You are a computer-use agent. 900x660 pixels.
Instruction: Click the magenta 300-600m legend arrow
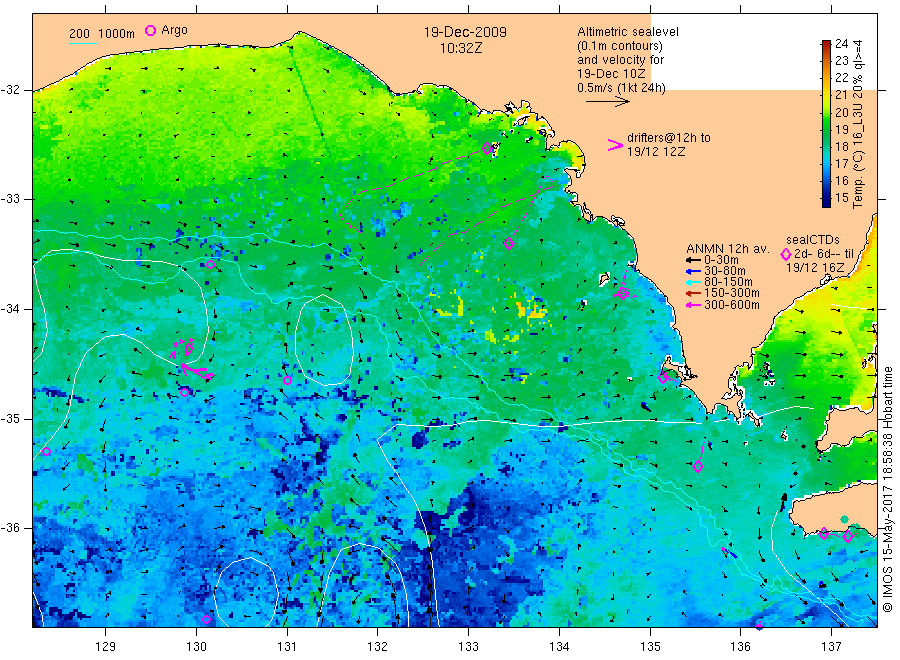(694, 305)
